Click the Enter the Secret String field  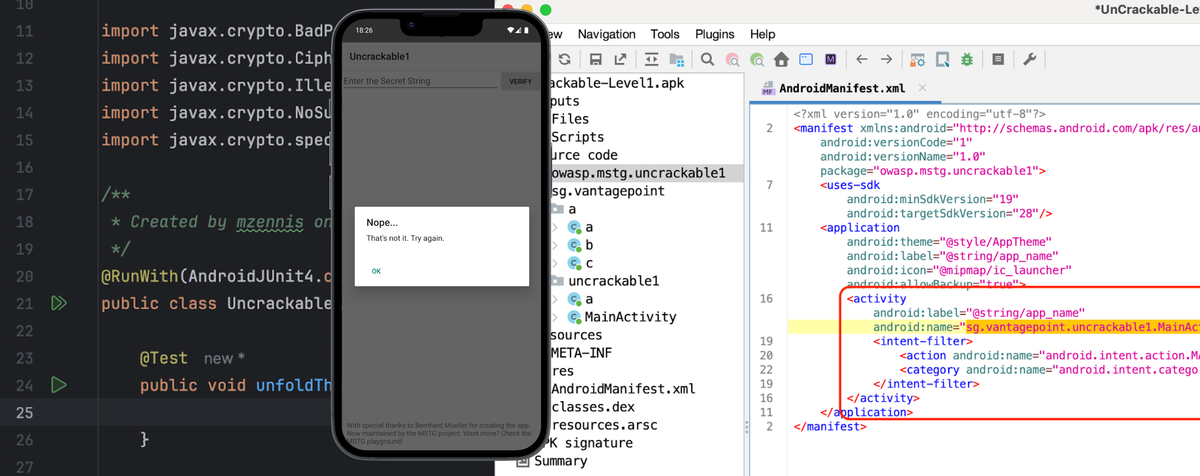click(x=420, y=81)
